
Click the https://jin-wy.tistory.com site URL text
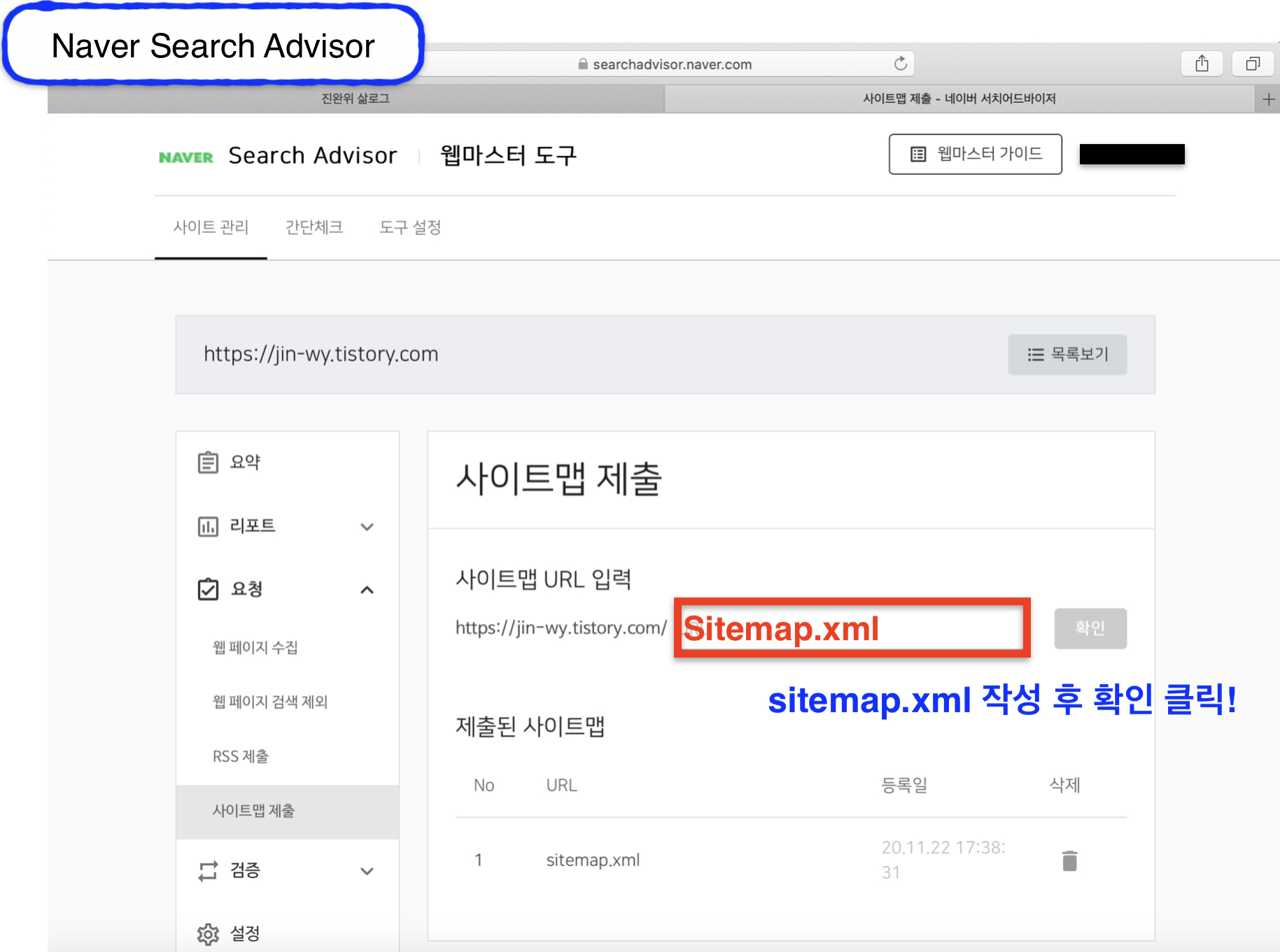(321, 354)
